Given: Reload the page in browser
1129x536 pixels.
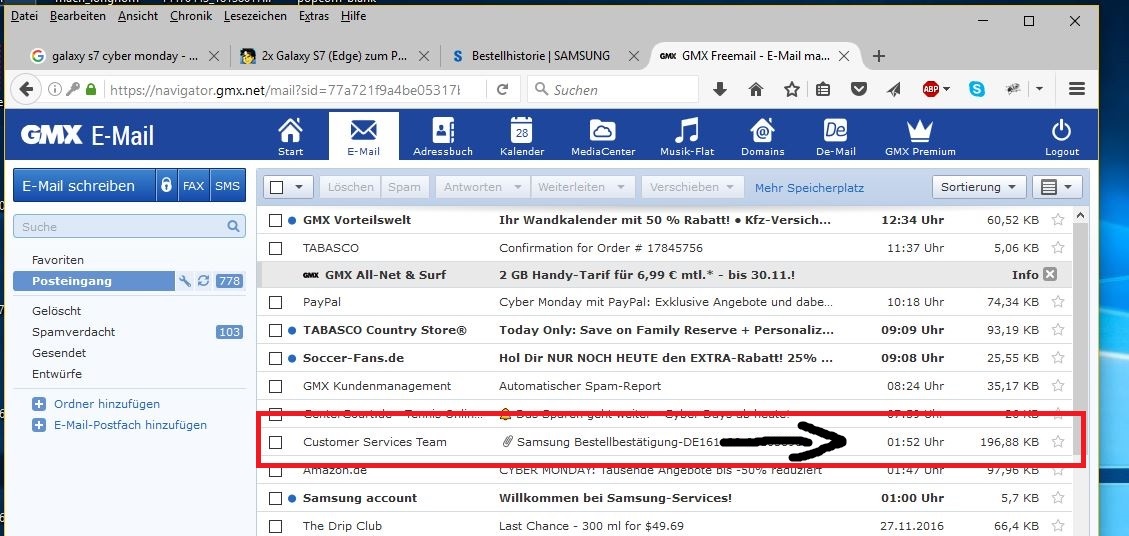Looking at the screenshot, I should point(503,89).
